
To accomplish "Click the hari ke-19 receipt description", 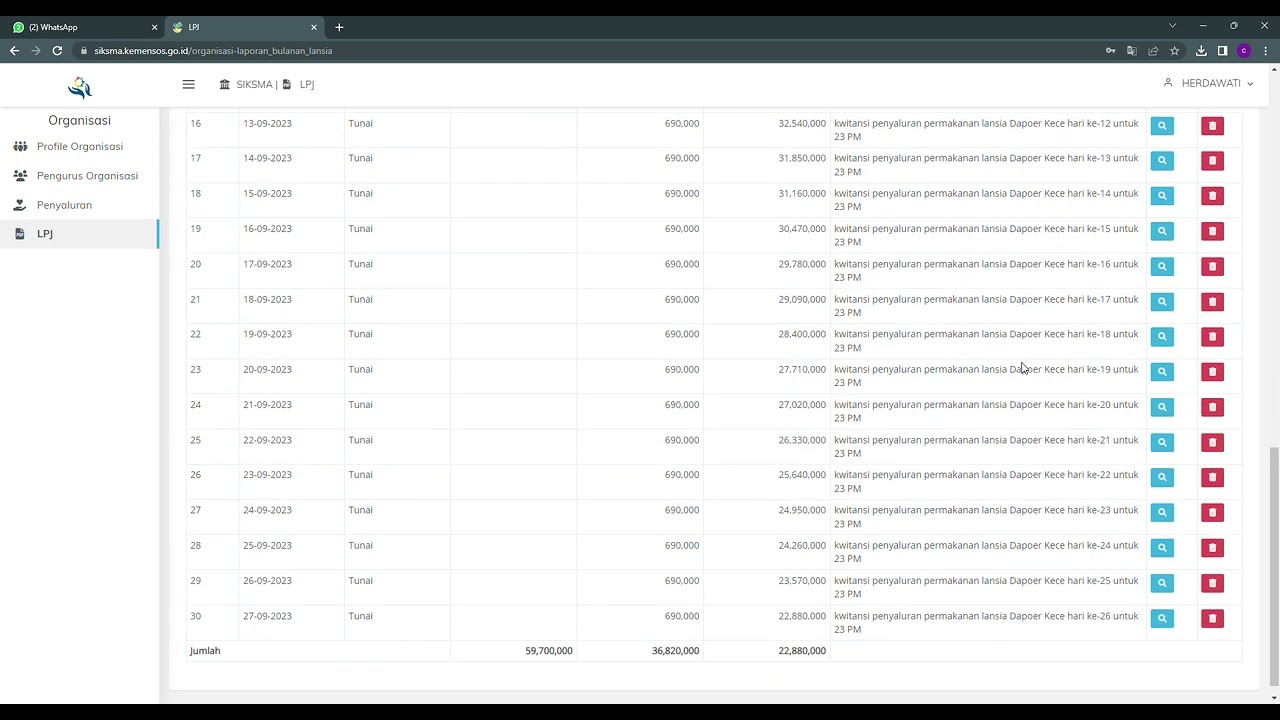I will pos(986,376).
